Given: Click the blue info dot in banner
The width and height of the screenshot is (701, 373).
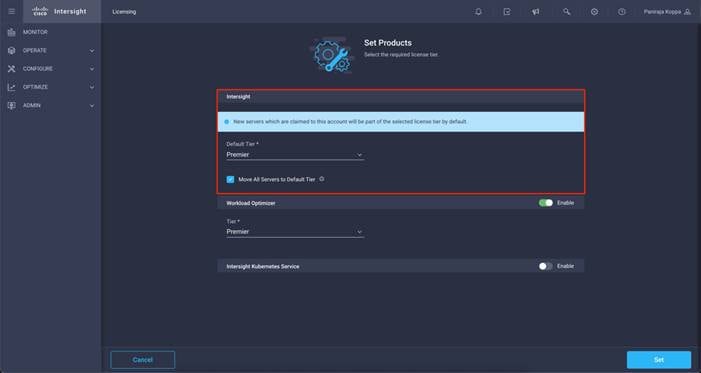Looking at the screenshot, I should click(226, 122).
